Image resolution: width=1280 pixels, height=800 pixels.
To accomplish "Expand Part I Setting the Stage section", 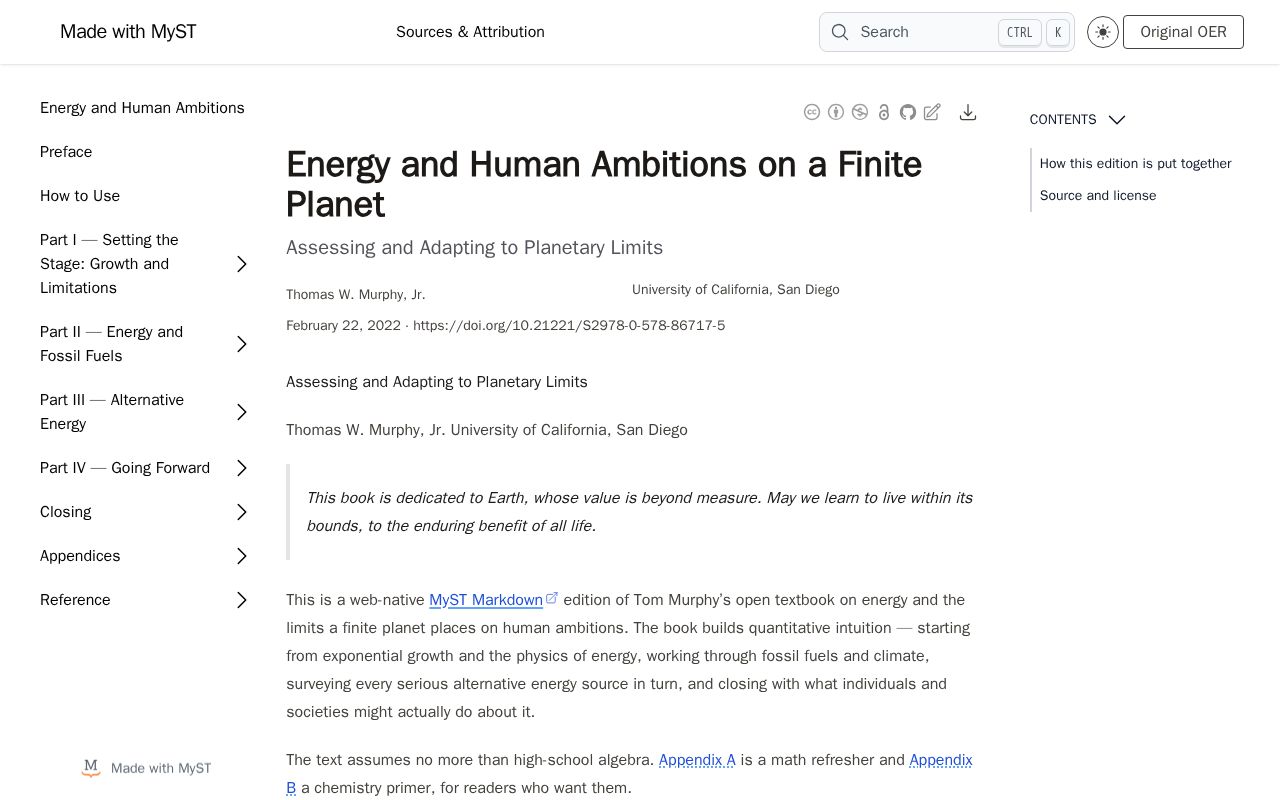I will (x=241, y=264).
